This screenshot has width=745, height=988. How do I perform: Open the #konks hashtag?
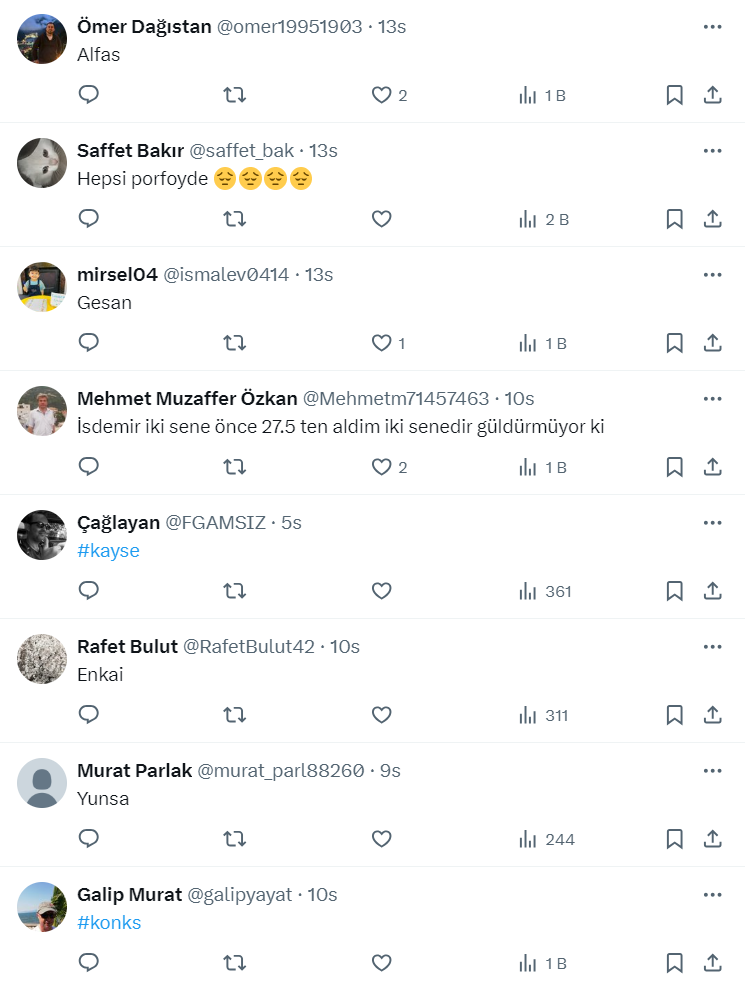click(109, 923)
